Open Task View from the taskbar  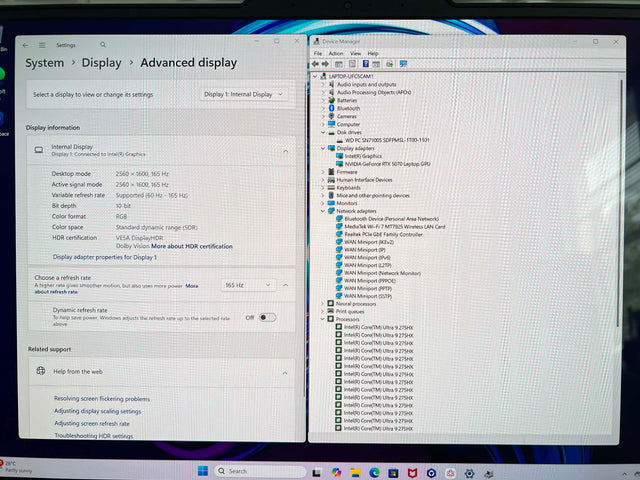pyautogui.click(x=316, y=473)
